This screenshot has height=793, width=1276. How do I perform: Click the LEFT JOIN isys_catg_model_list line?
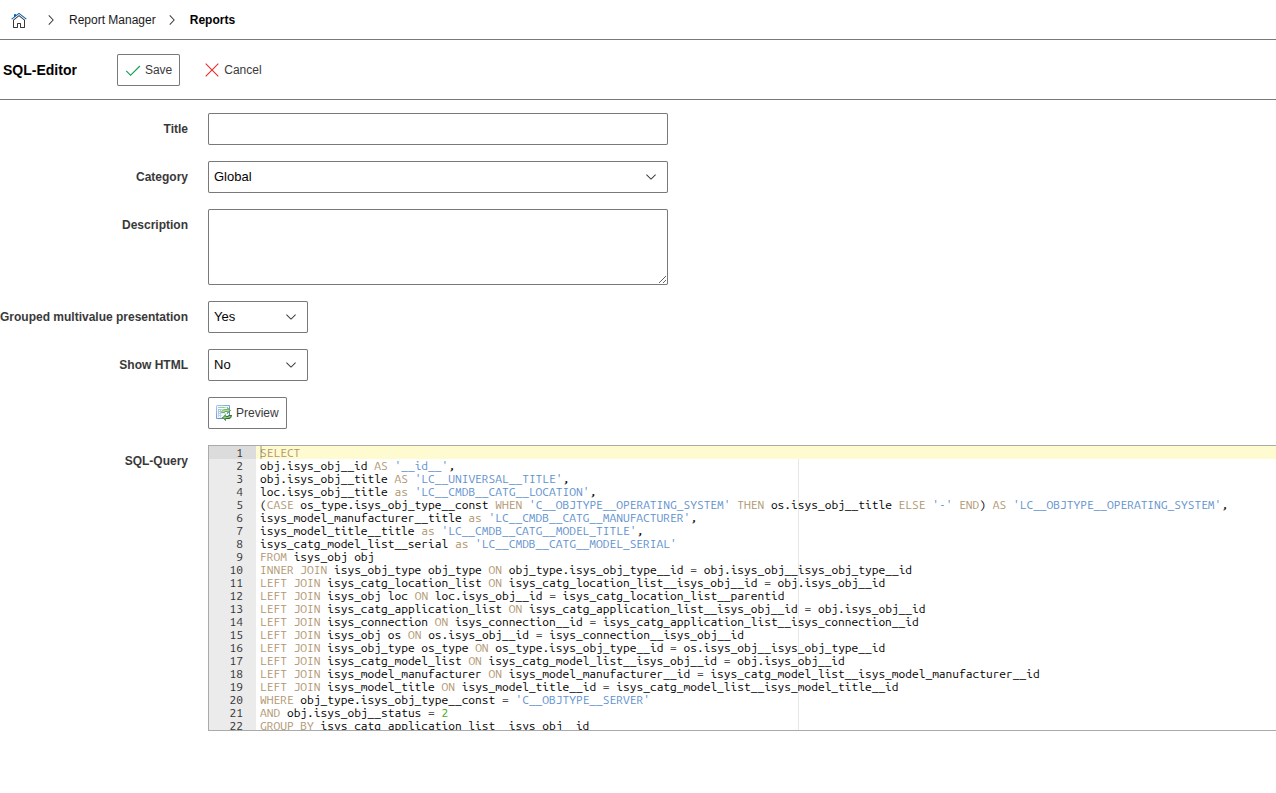tap(552, 661)
